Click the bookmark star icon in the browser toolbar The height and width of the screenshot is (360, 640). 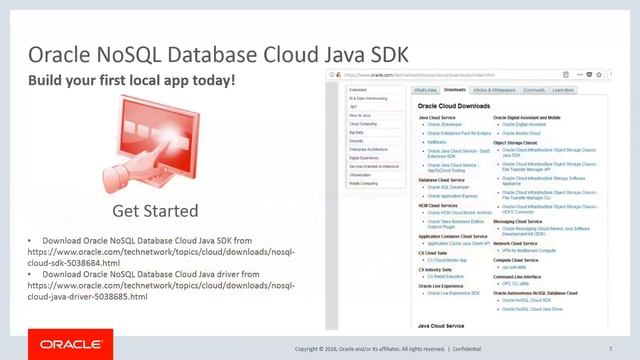[x=599, y=75]
